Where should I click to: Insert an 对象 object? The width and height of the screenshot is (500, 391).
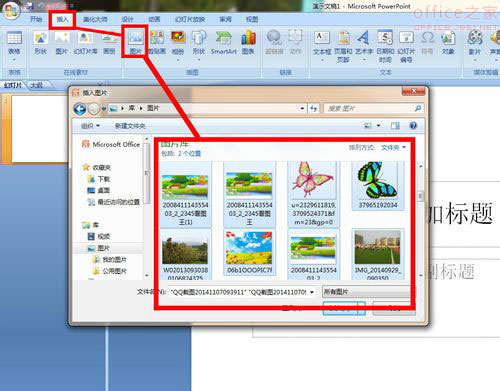448,43
